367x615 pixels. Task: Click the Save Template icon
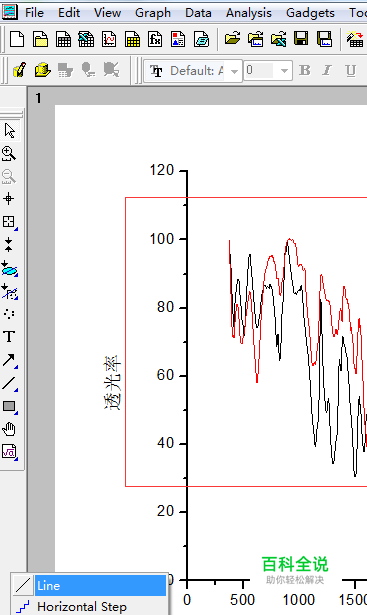(325, 39)
